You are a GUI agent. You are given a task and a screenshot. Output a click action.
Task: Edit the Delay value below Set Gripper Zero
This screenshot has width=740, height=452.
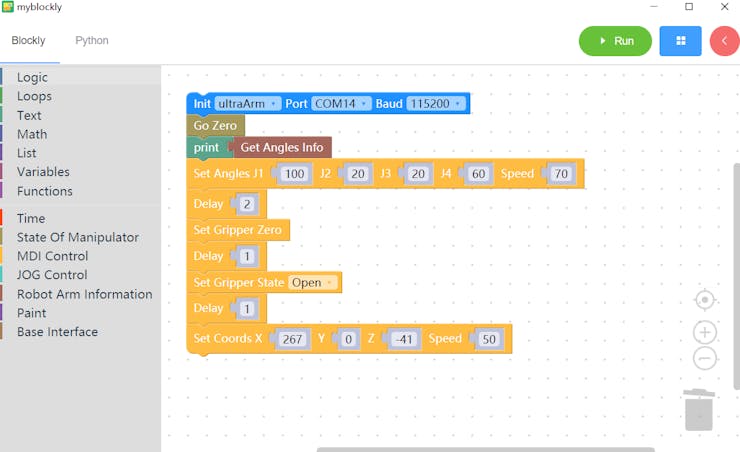tap(247, 257)
